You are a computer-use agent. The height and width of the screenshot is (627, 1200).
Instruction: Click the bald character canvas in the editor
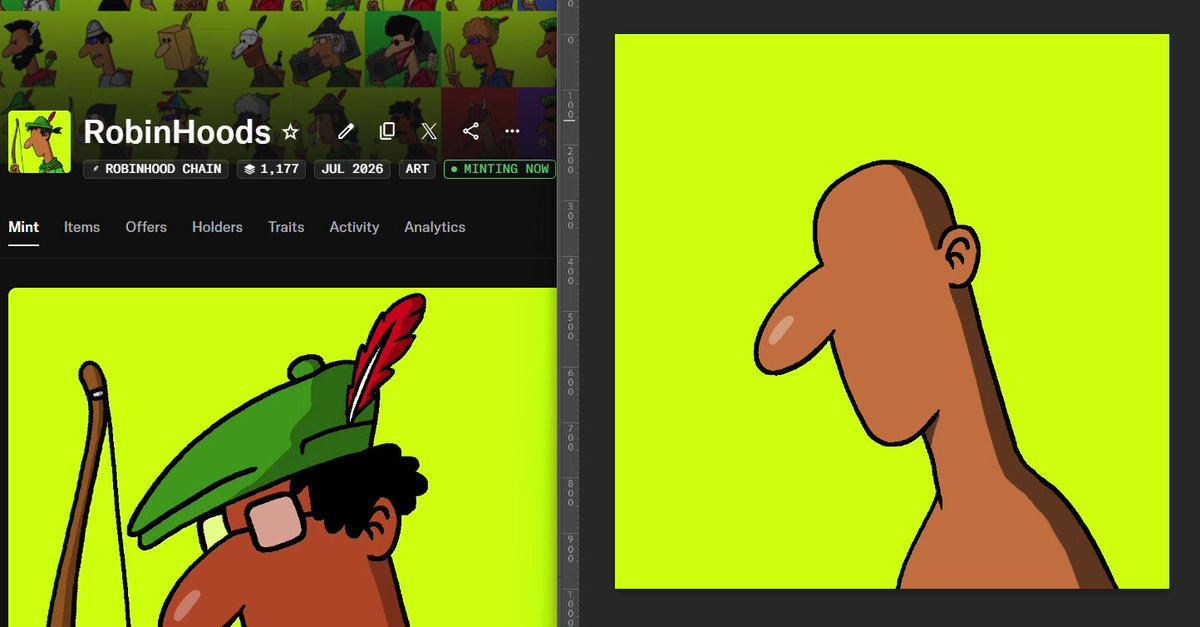tap(892, 311)
